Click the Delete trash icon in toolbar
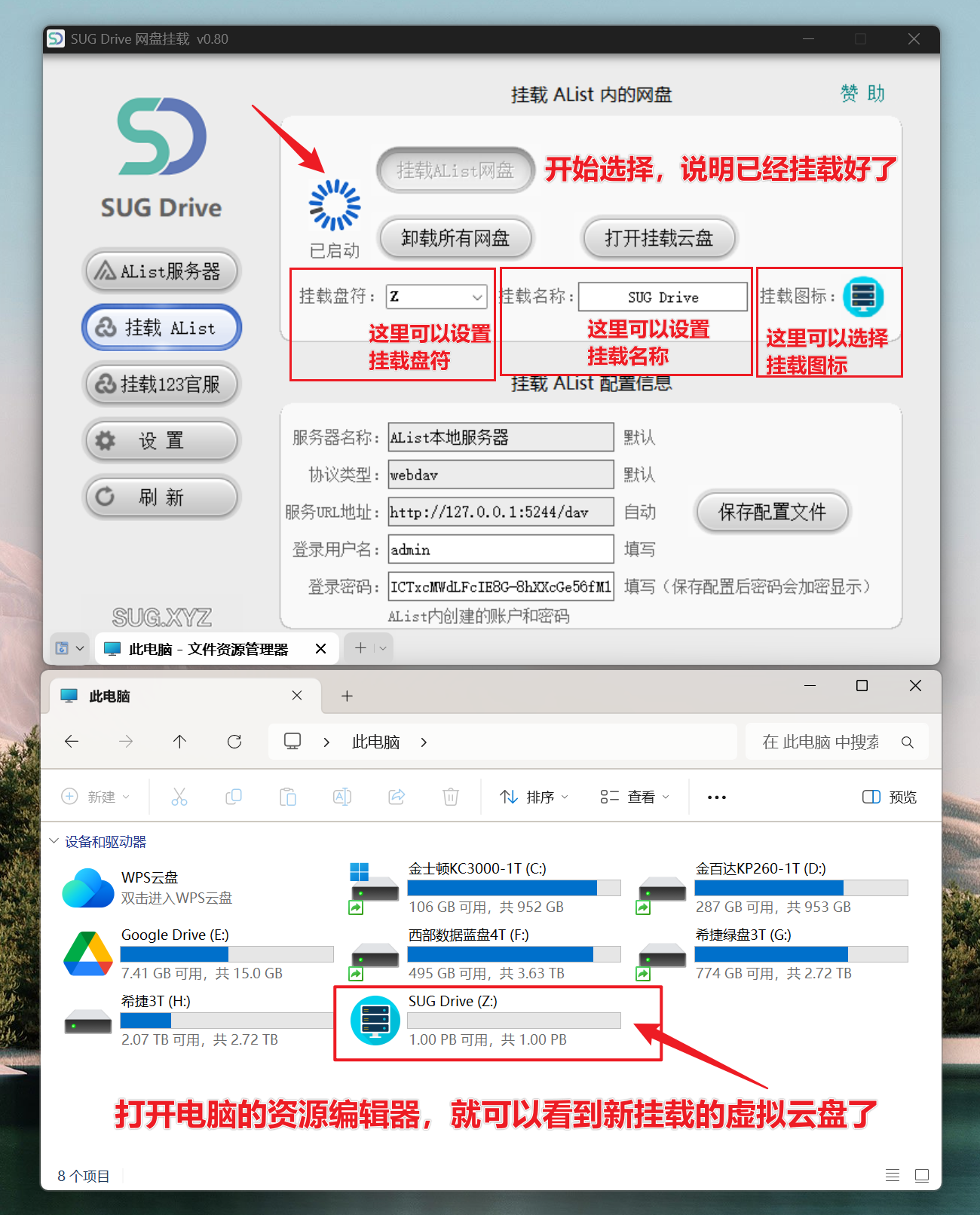This screenshot has height=1215, width=980. click(450, 797)
